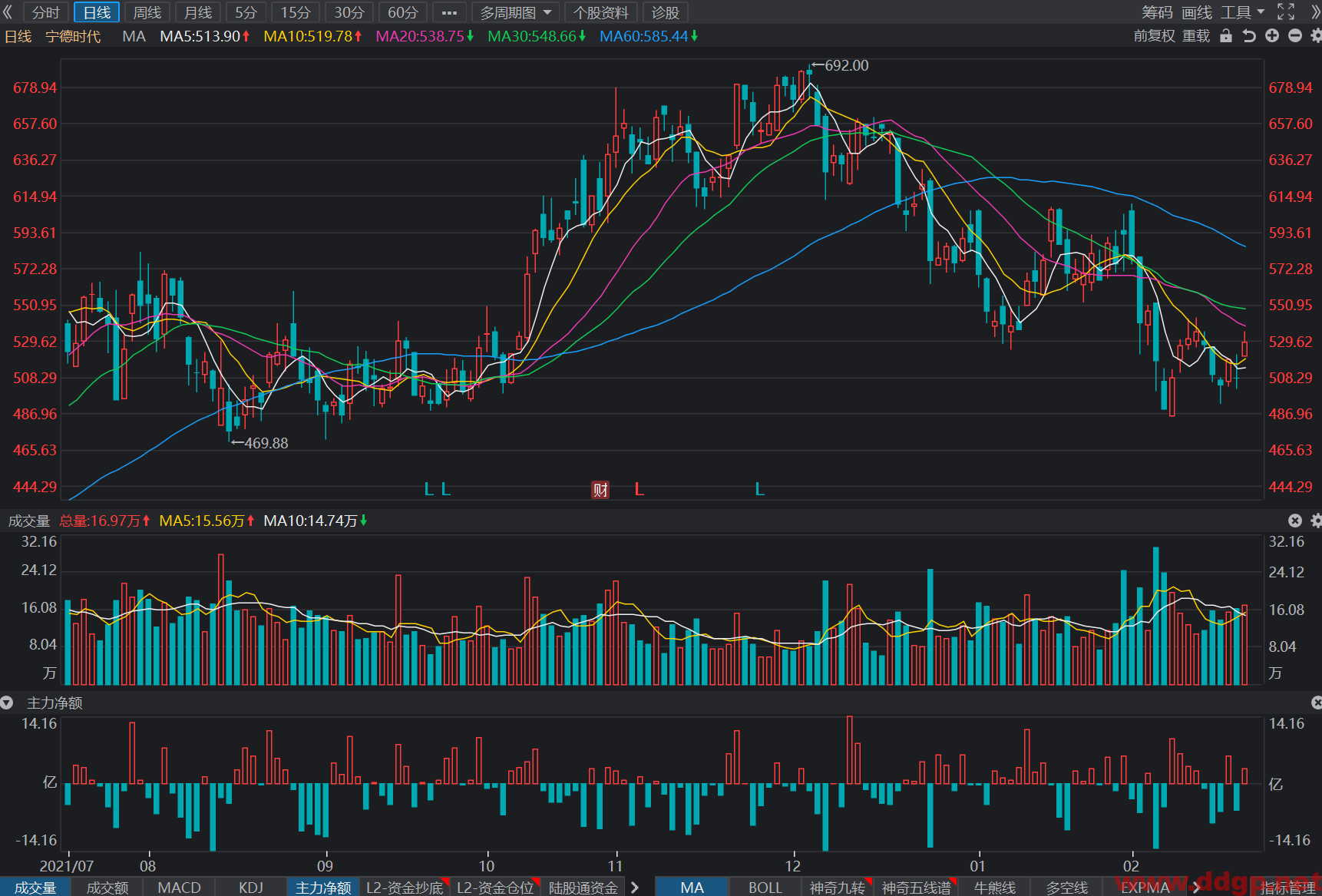
Task: Expand the 工具 tools dropdown
Action: [1243, 12]
